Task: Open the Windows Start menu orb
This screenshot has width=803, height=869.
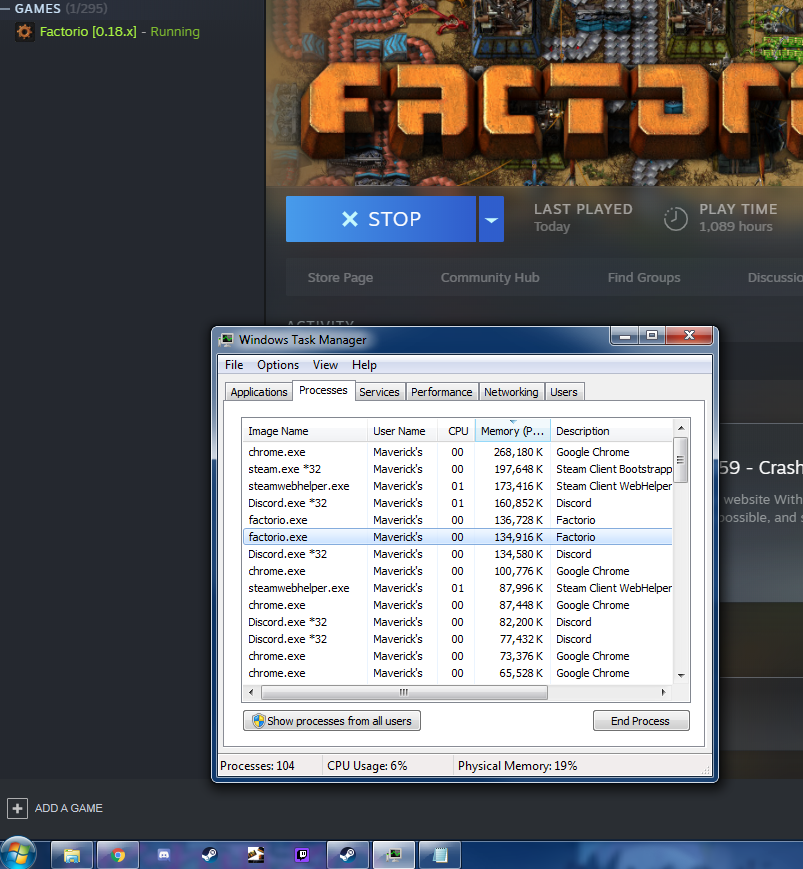Action: click(19, 853)
